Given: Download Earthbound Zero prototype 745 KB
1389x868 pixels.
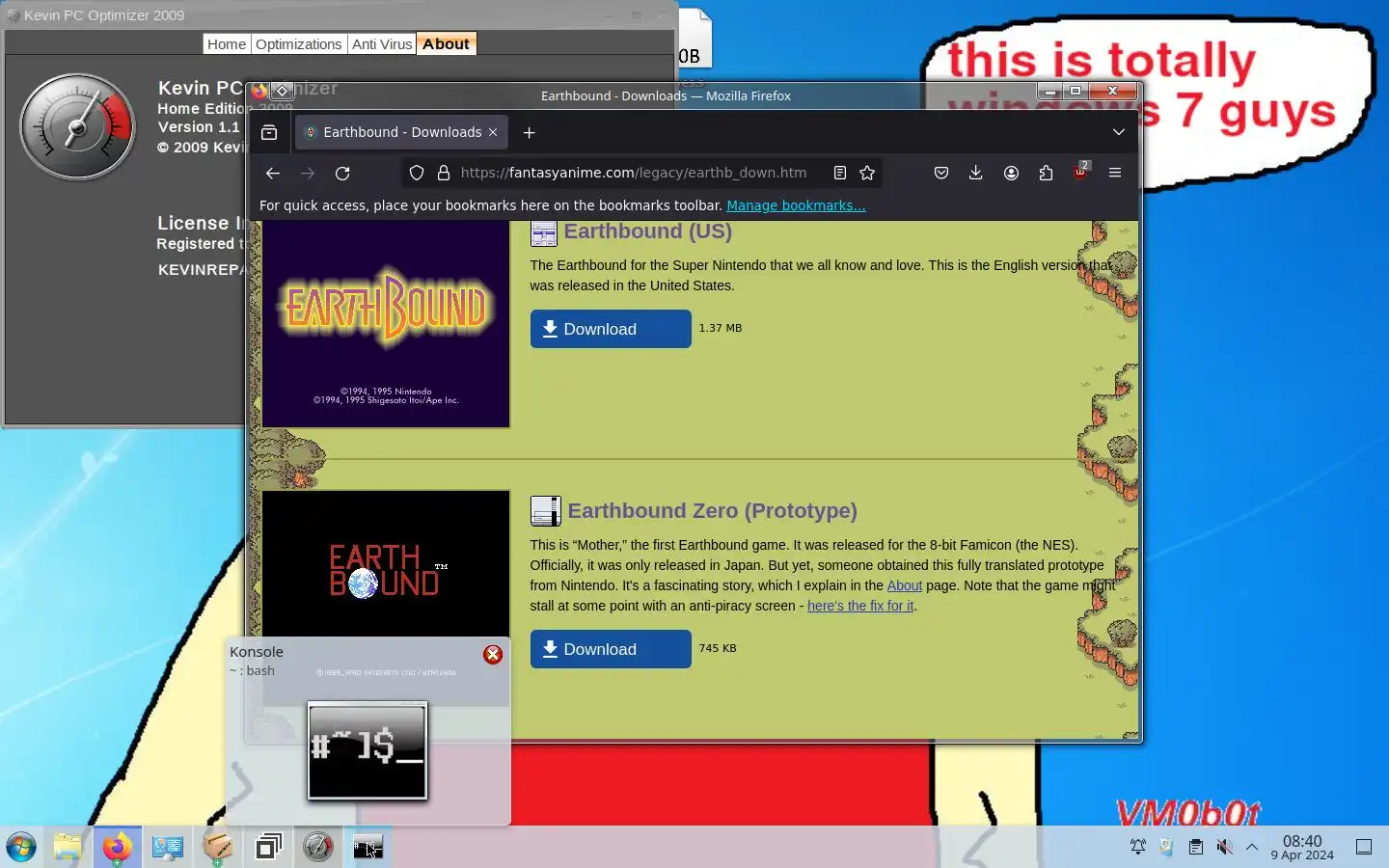Looking at the screenshot, I should 611,649.
